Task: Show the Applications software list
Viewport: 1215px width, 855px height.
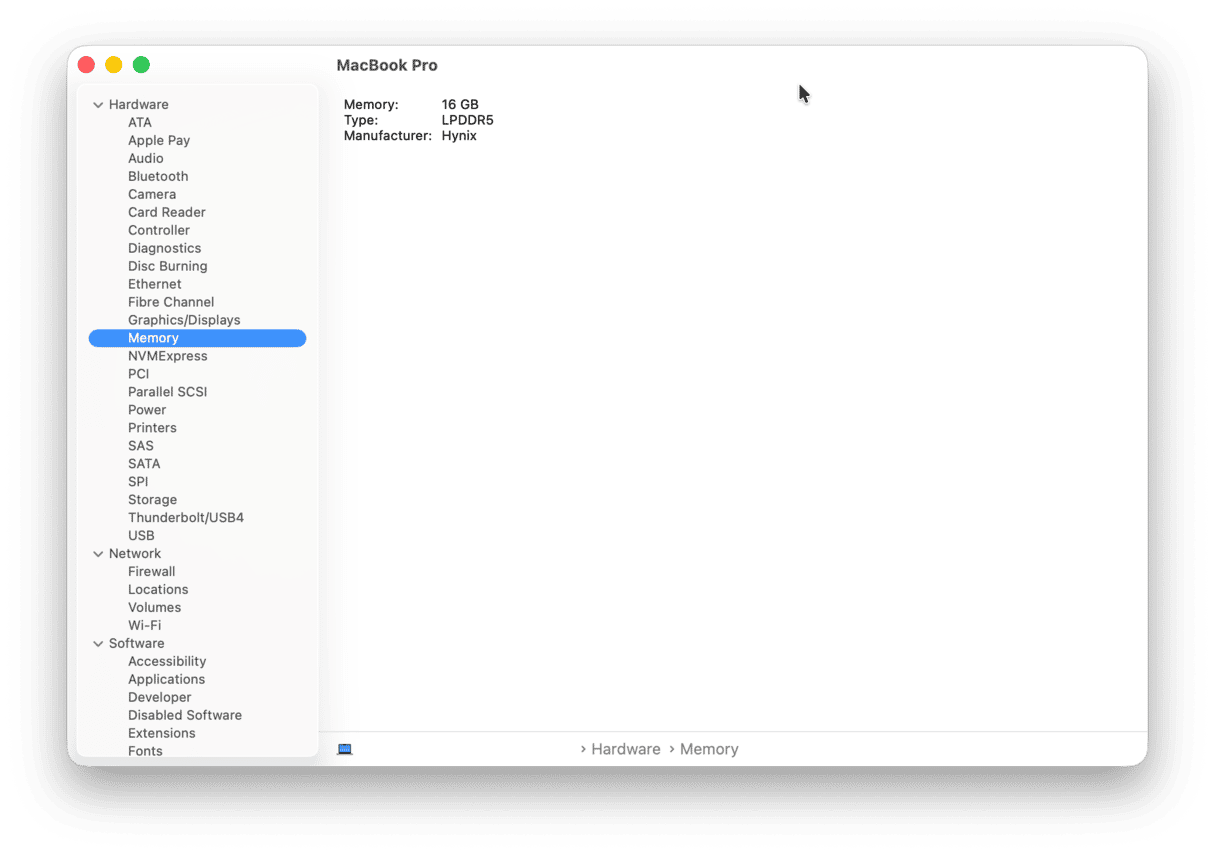Action: 166,680
